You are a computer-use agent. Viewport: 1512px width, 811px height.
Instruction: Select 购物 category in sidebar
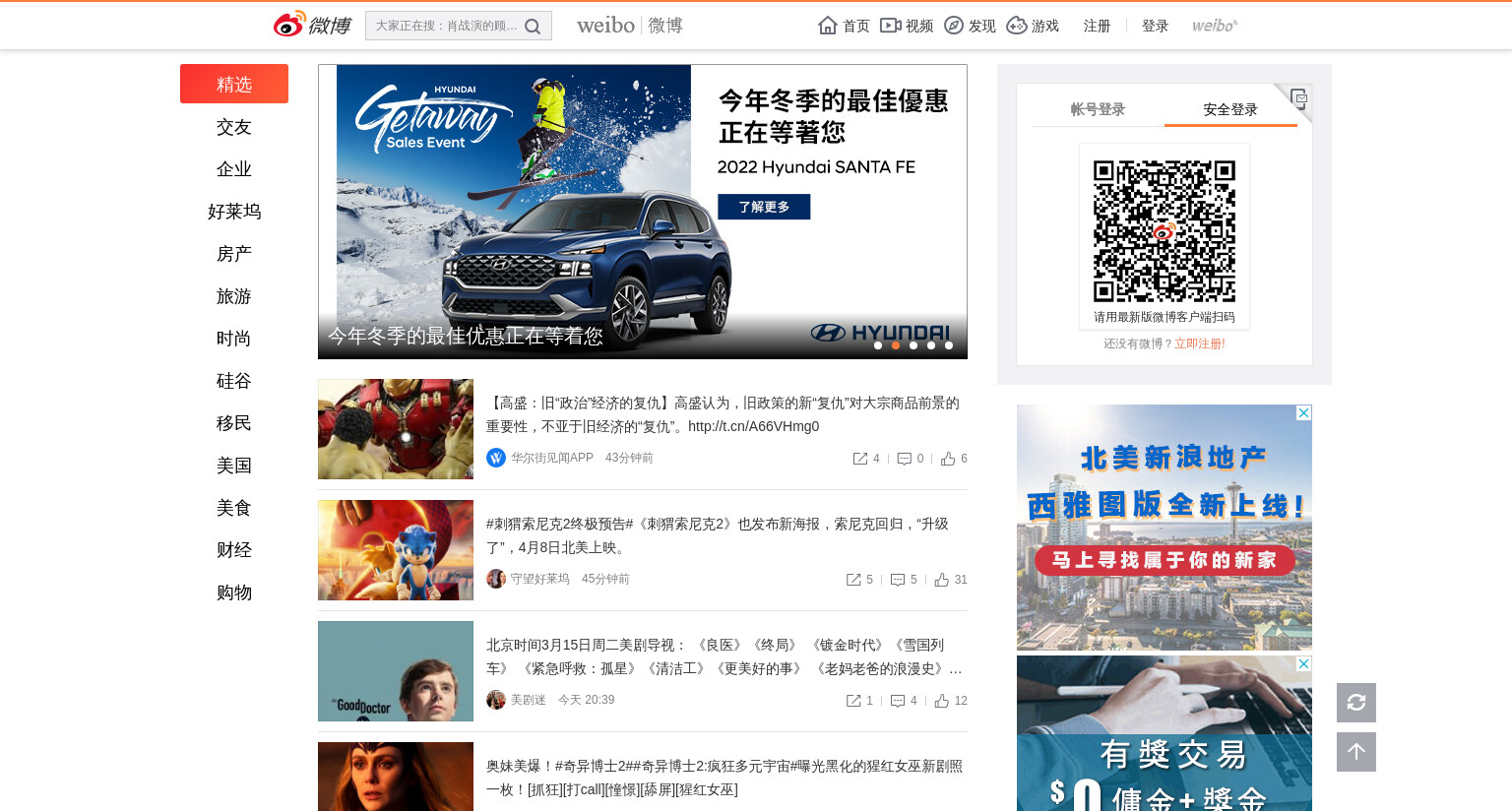tap(234, 593)
